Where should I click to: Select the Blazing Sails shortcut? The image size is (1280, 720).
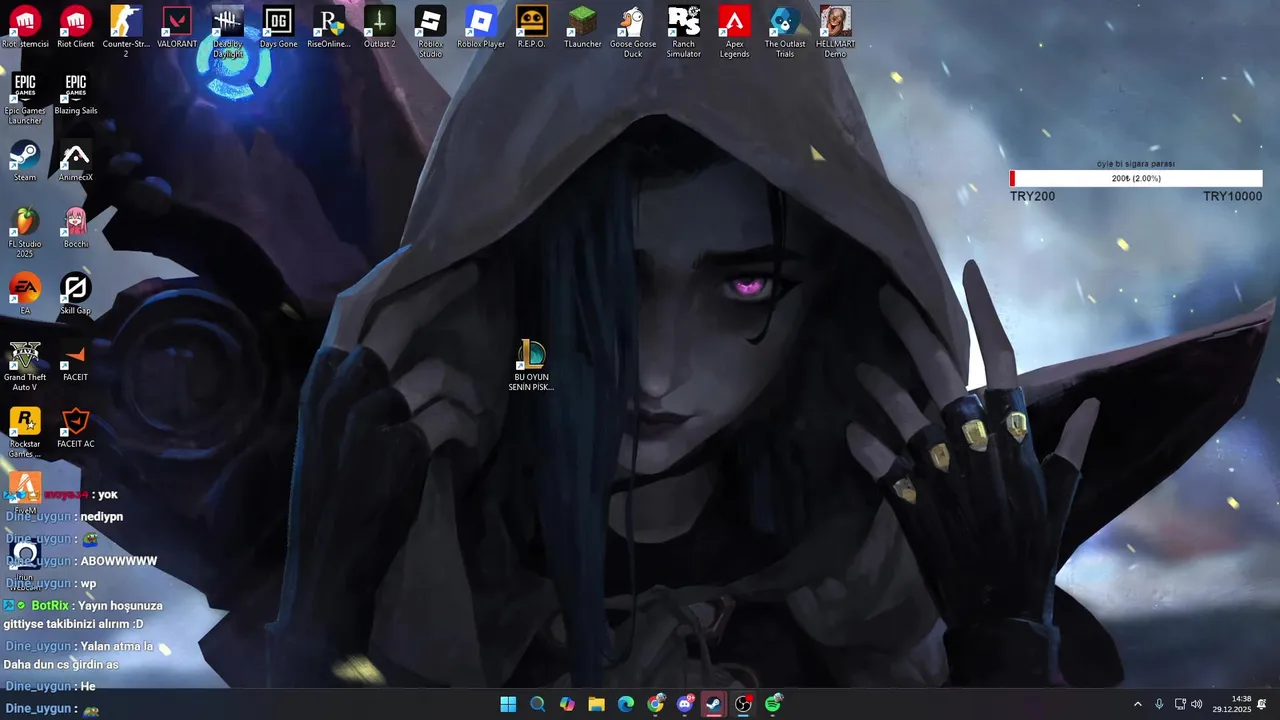click(75, 94)
